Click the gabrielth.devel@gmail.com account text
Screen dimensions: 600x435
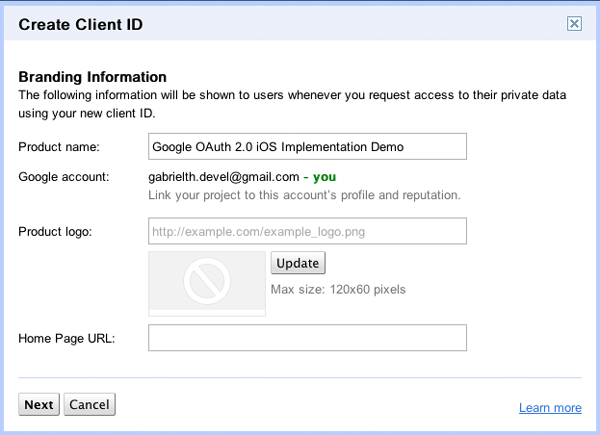click(223, 177)
